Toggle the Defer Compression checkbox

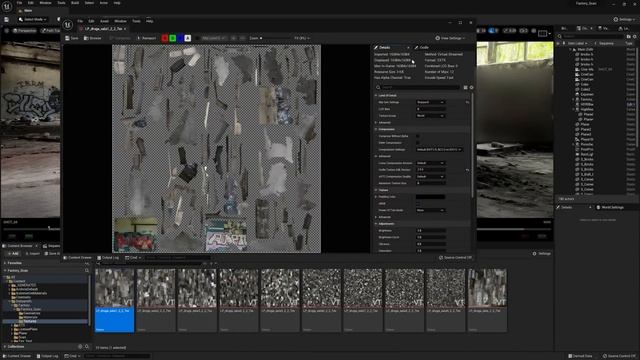coord(418,142)
